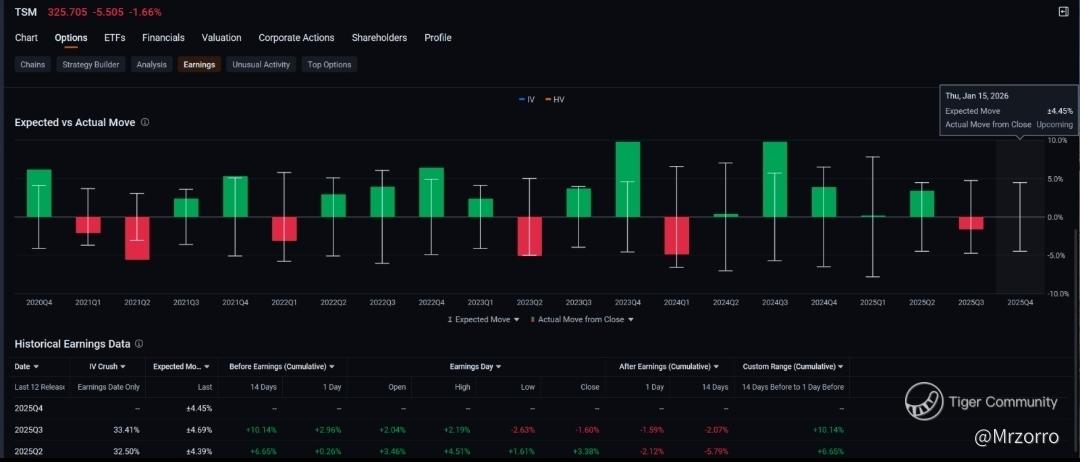This screenshot has width=1080, height=462.
Task: Click the +4.51% earnings day high cell
Action: (x=458, y=451)
